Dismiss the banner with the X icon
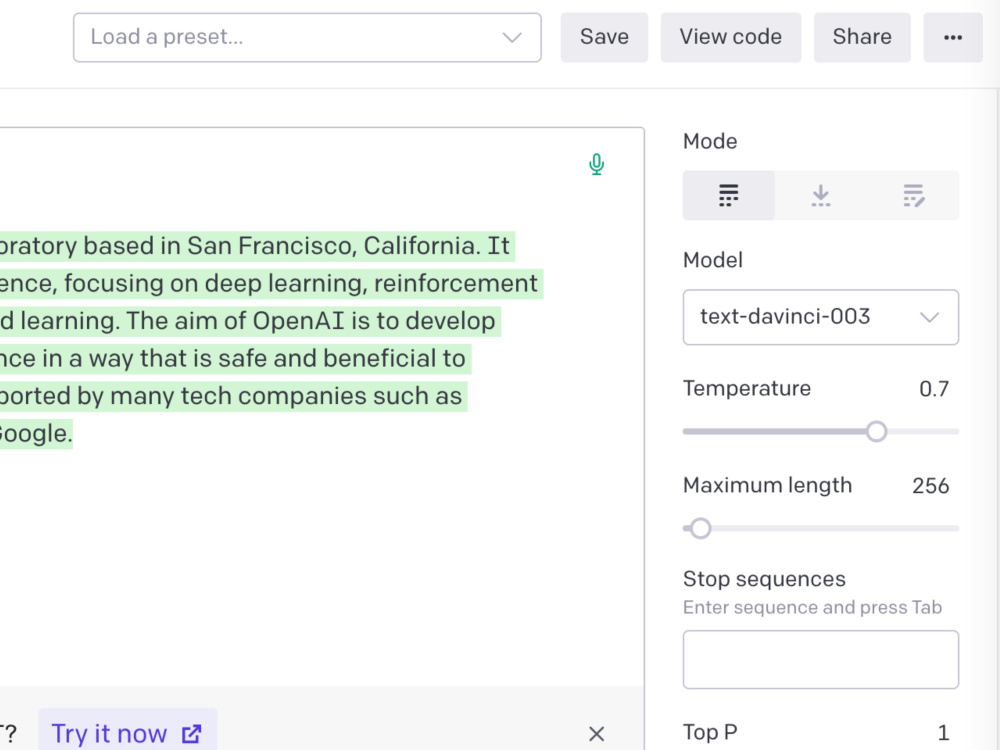The width and height of the screenshot is (1000, 750). point(596,733)
